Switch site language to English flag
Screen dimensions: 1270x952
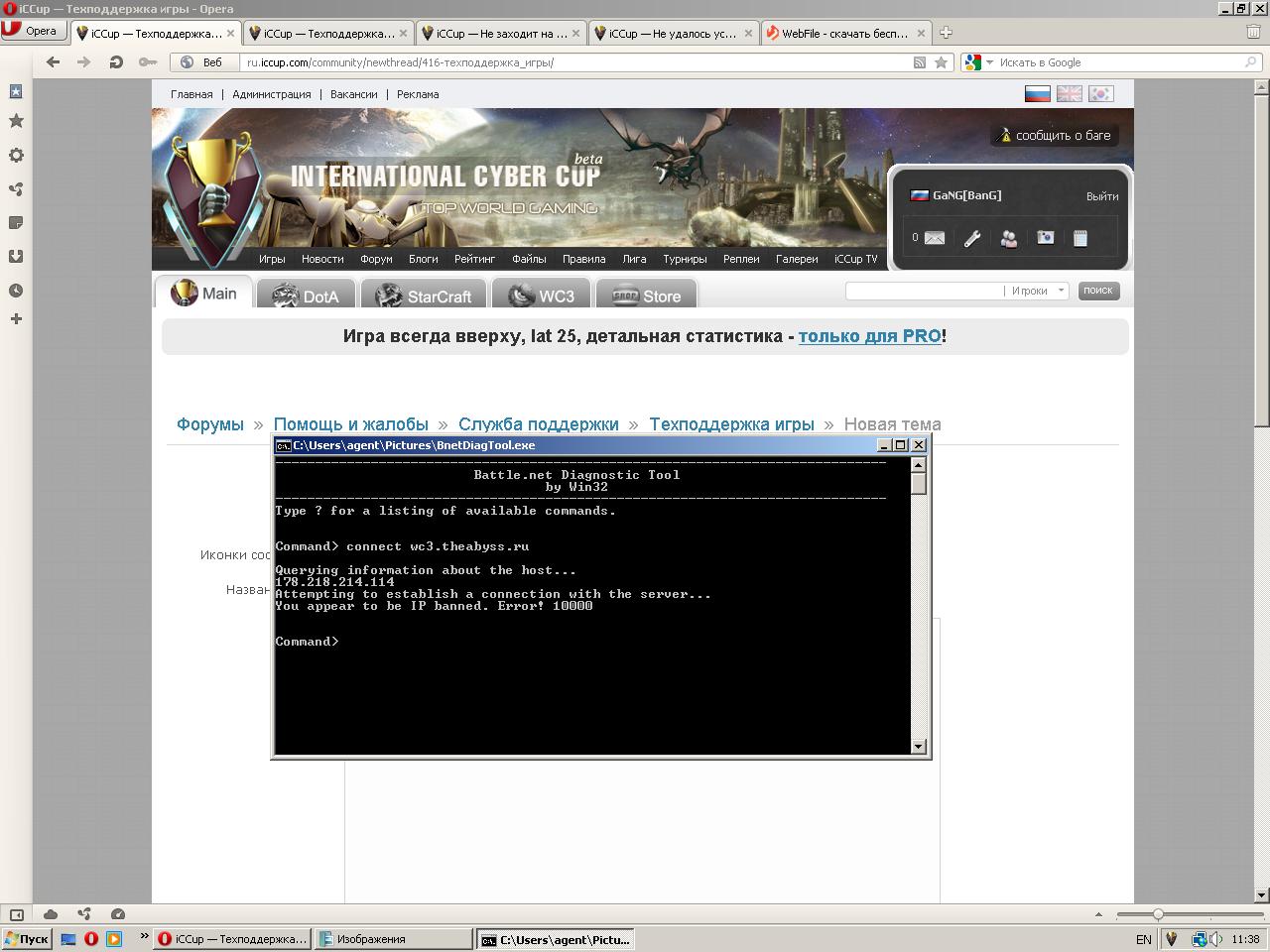pyautogui.click(x=1069, y=93)
